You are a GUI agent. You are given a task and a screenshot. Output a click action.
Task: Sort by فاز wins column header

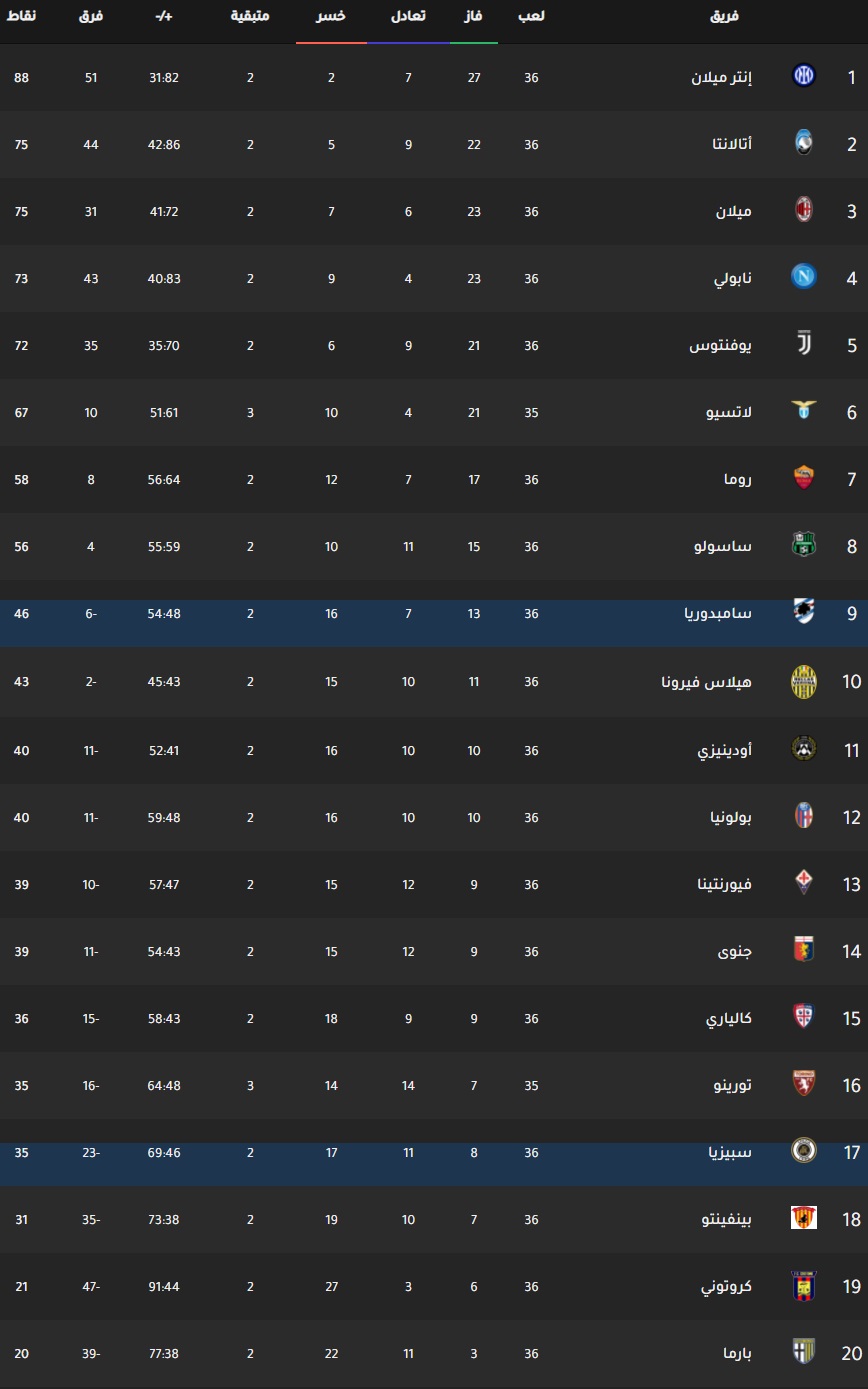coord(474,16)
